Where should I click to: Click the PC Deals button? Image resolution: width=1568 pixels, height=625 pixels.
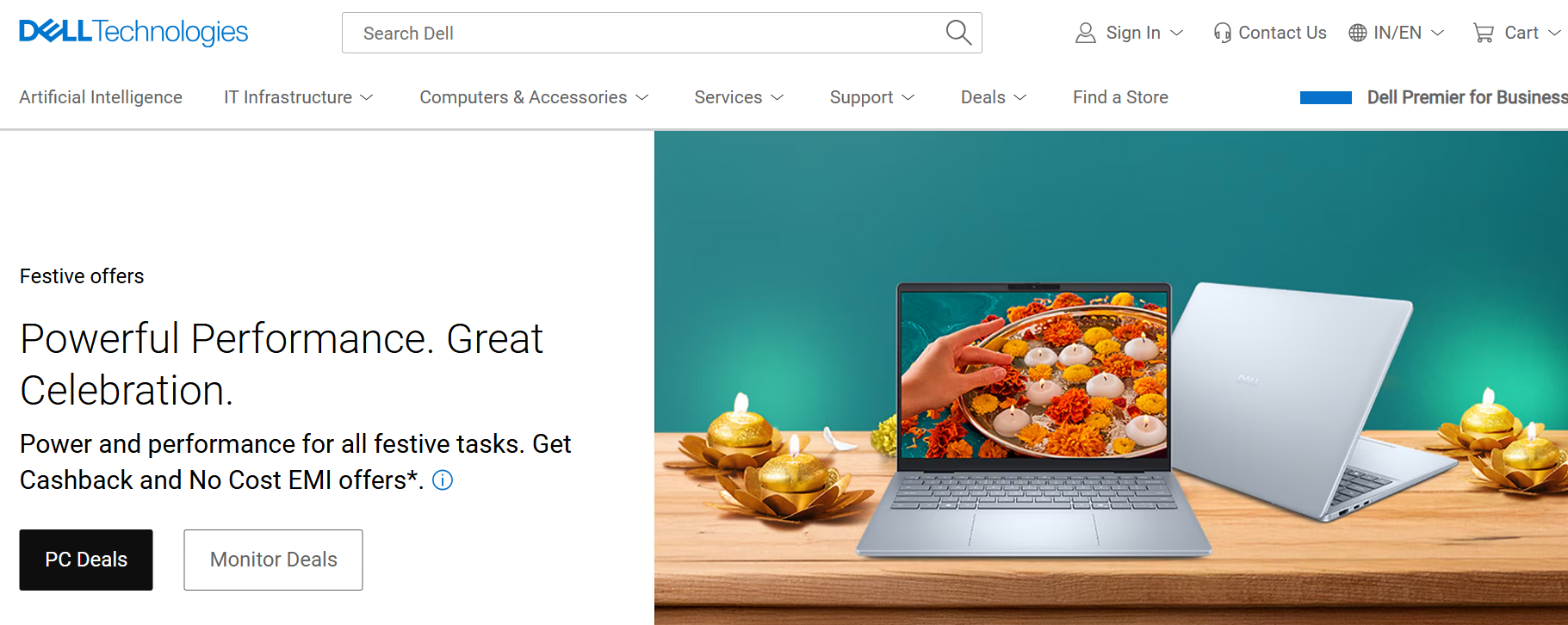86,560
